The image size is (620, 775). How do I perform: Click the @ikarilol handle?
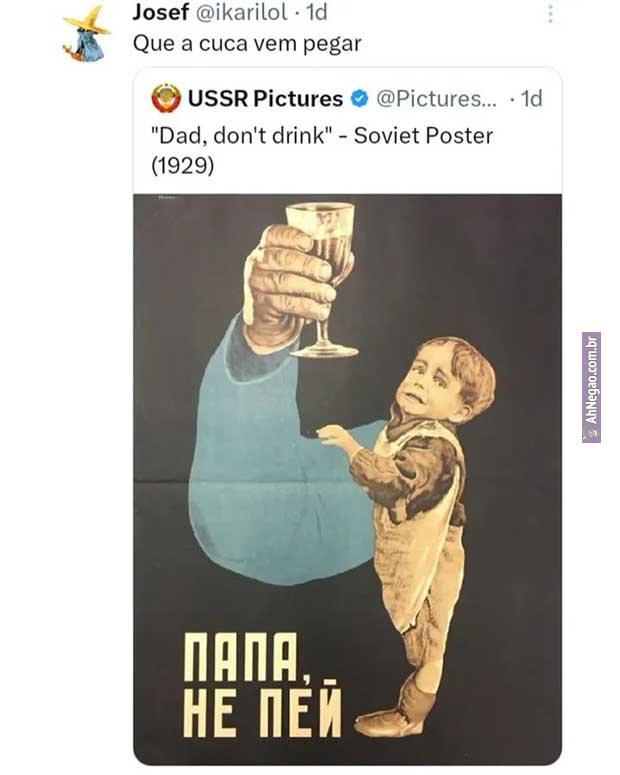pyautogui.click(x=246, y=13)
